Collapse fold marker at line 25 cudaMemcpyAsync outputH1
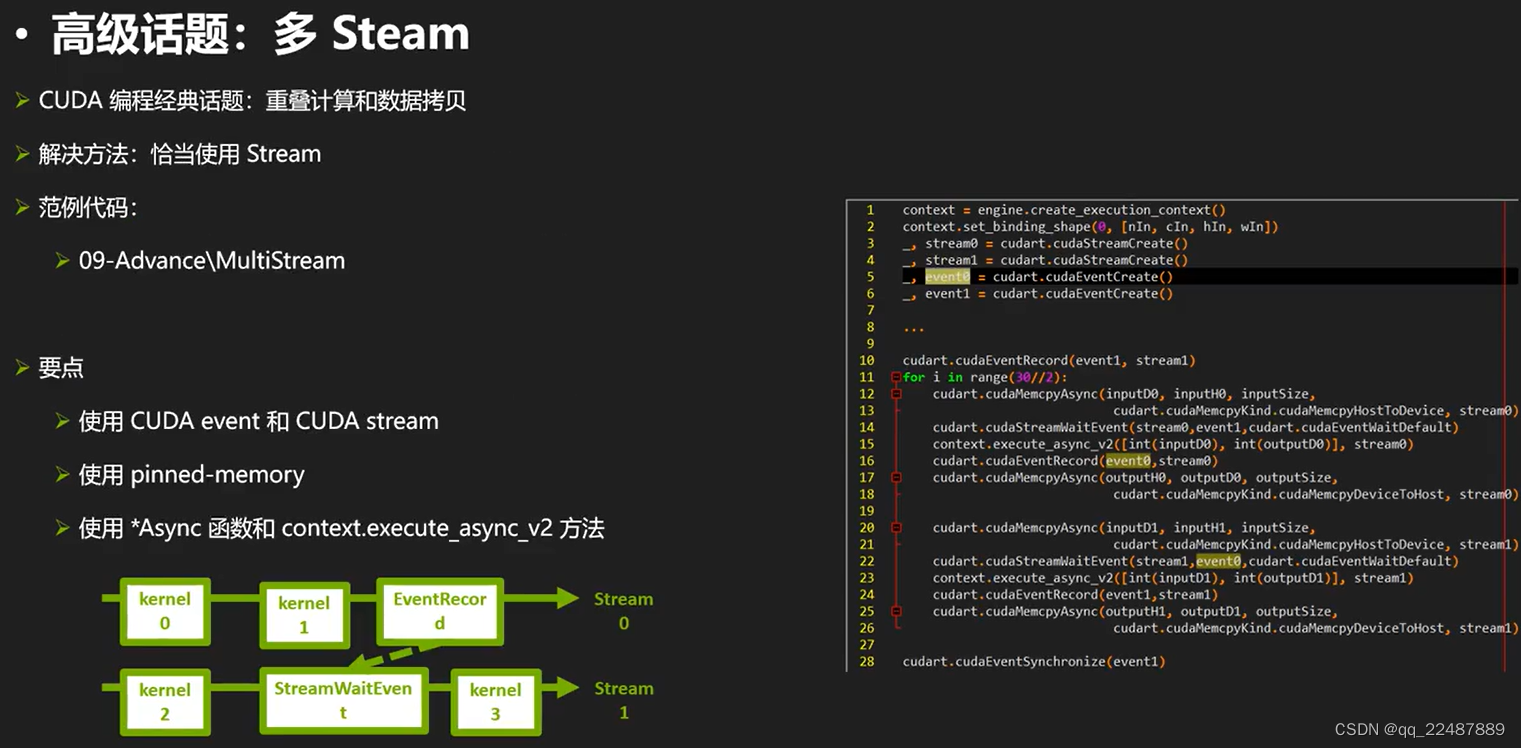Viewport: 1521px width, 748px height. tap(897, 611)
